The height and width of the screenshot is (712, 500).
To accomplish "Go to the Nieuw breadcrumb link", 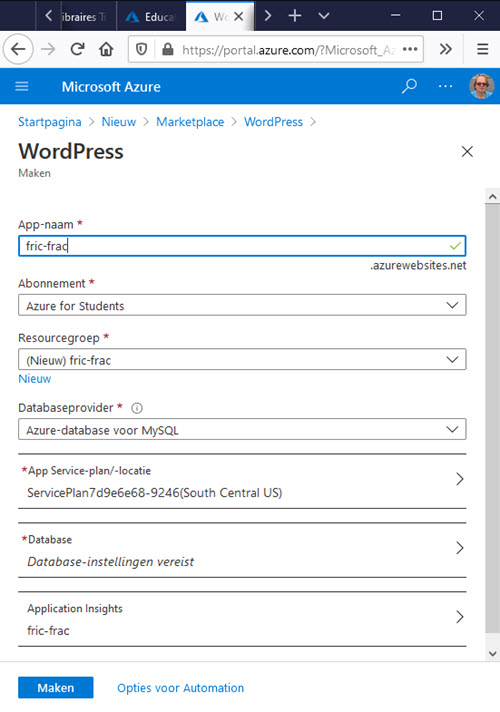I will pyautogui.click(x=119, y=122).
